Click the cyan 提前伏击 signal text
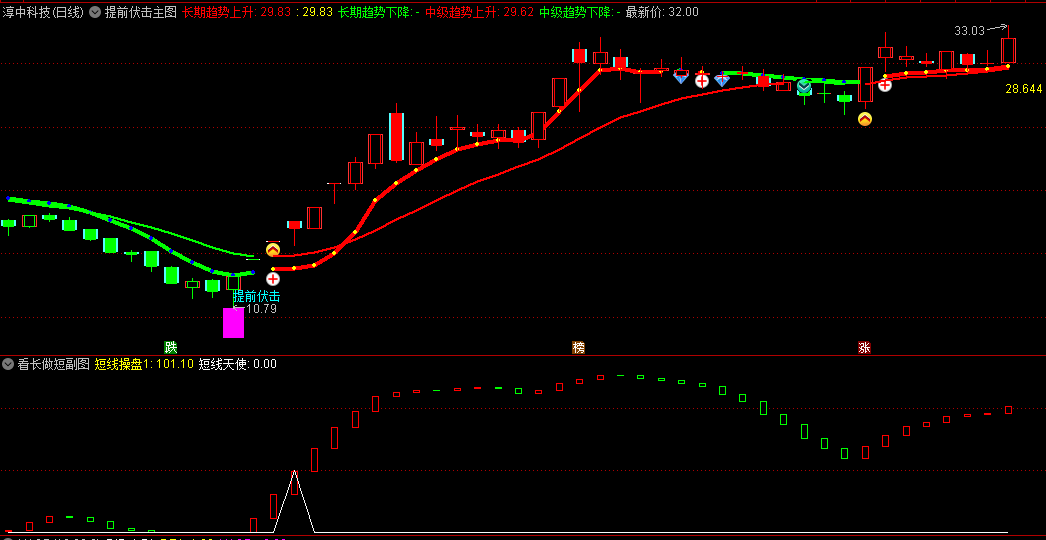The width and height of the screenshot is (1046, 540). point(256,296)
